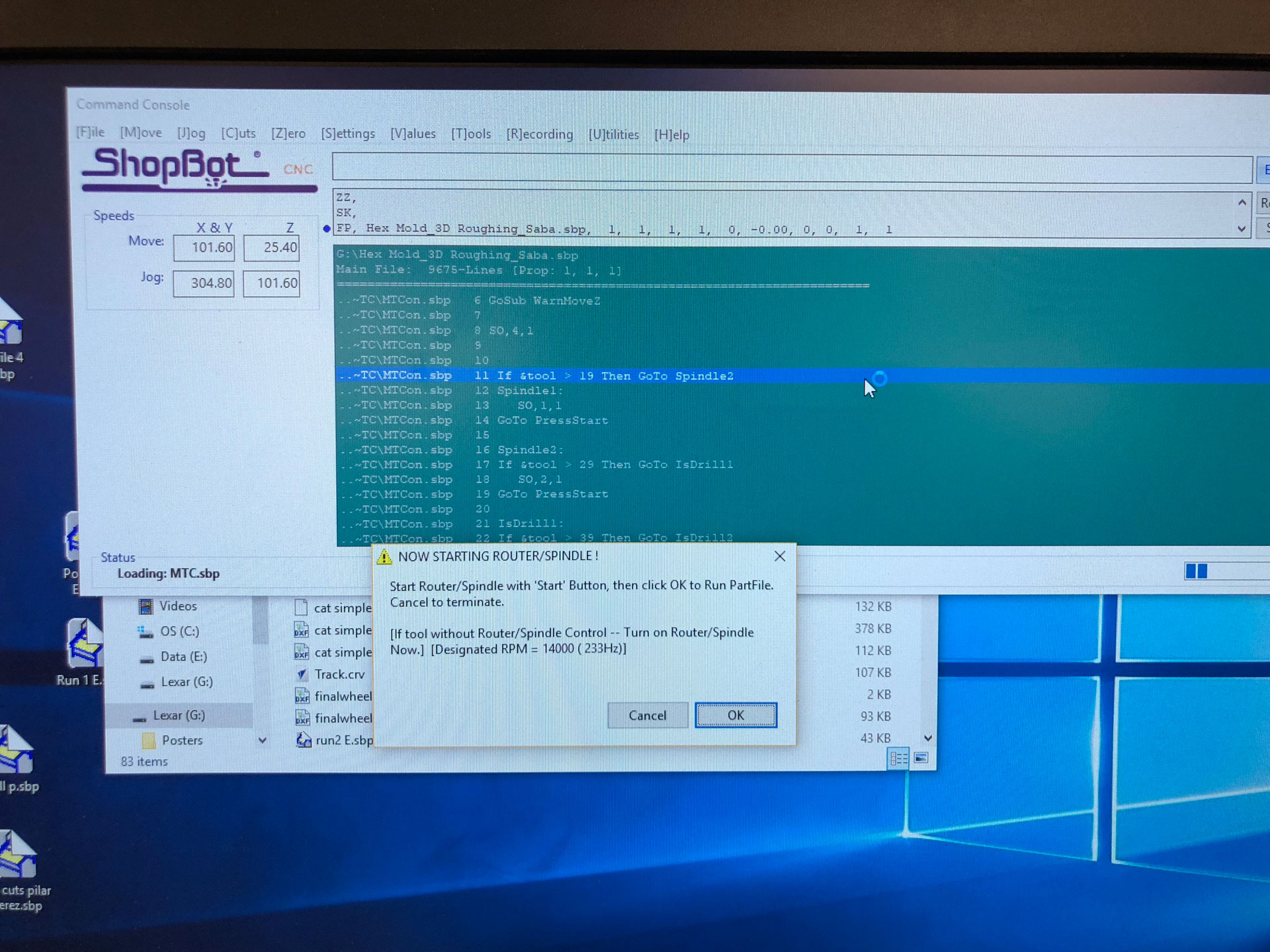Open the [Z]ero menu
The width and height of the screenshot is (1270, 952).
tap(288, 134)
